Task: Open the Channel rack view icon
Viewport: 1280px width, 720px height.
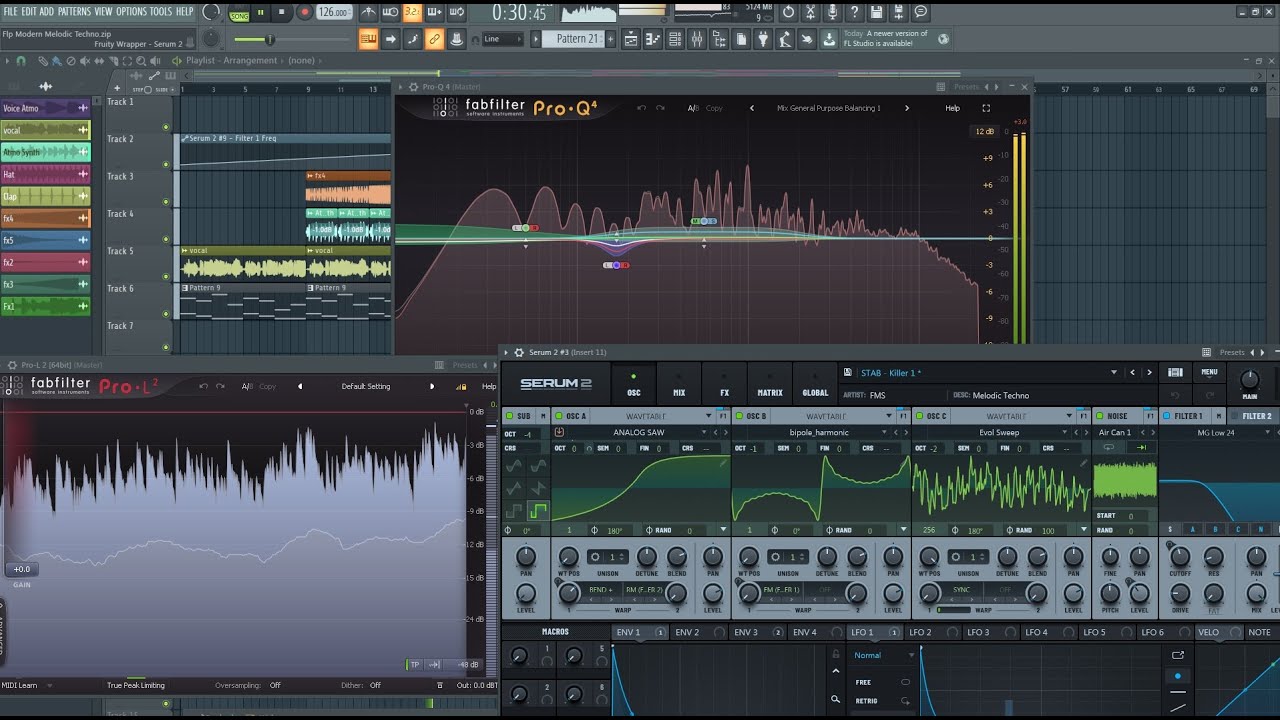Action: pyautogui.click(x=674, y=39)
